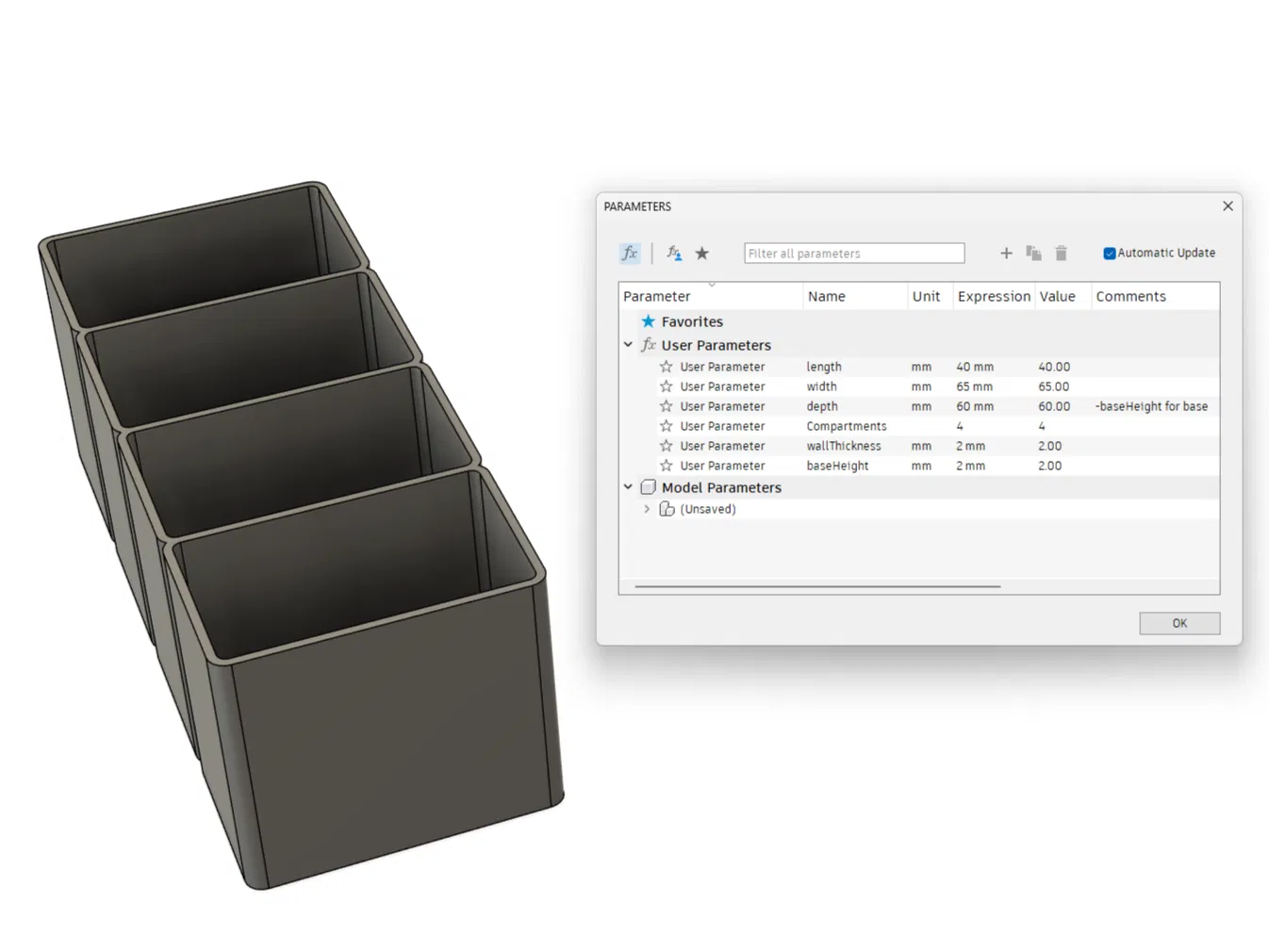Sort by the Name column header
Screen dimensions: 1269x952
coord(856,296)
